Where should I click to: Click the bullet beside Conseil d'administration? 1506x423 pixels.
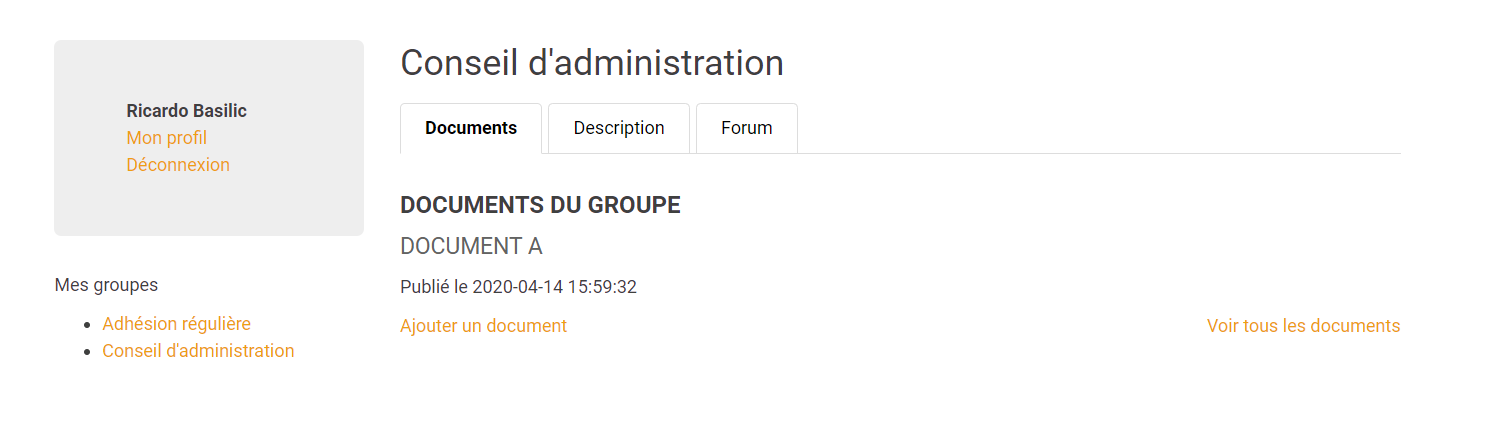pos(89,352)
